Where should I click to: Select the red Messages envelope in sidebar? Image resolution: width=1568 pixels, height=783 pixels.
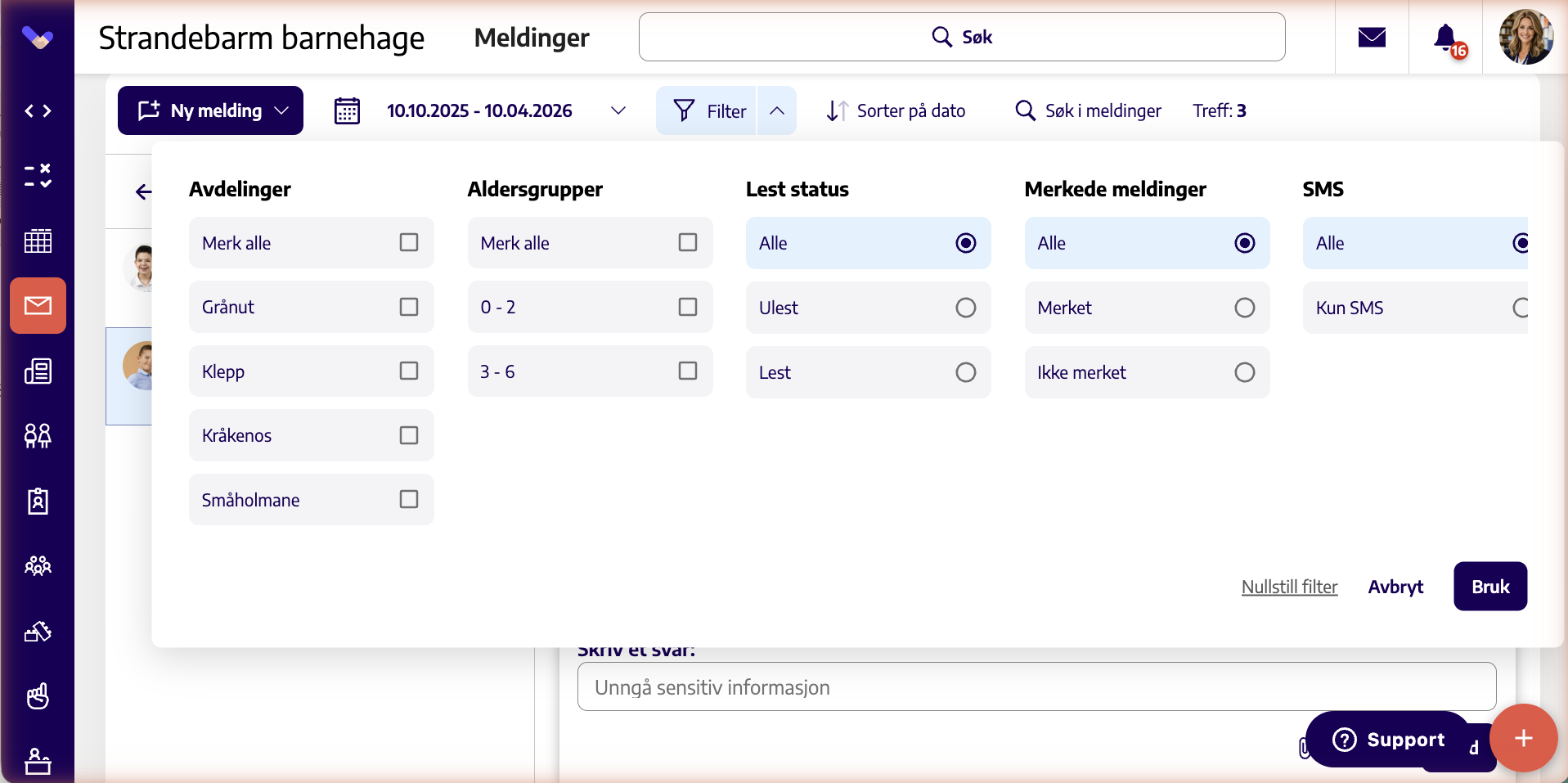click(38, 306)
